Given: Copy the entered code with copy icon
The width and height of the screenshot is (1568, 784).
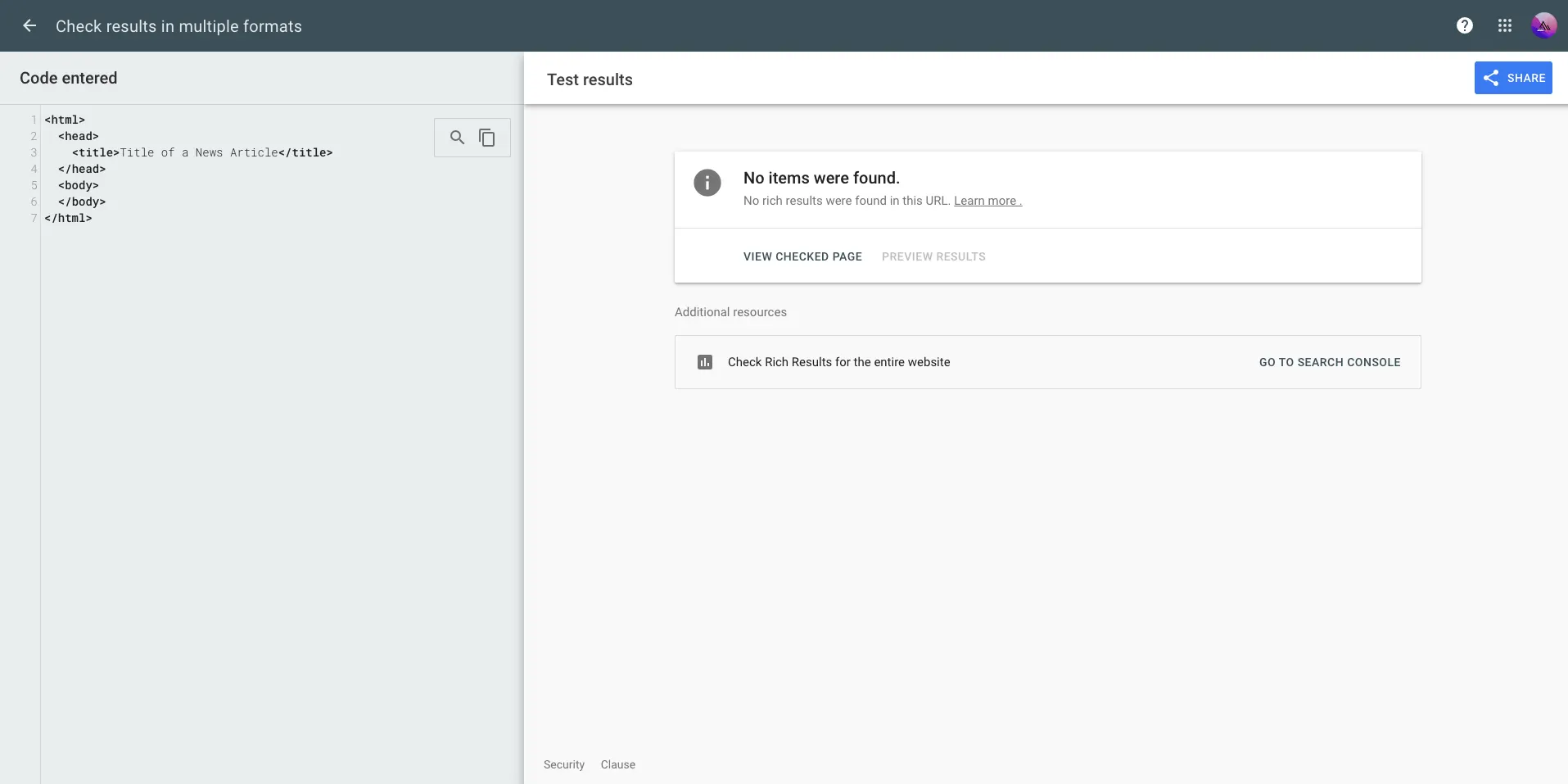Looking at the screenshot, I should coord(487,138).
